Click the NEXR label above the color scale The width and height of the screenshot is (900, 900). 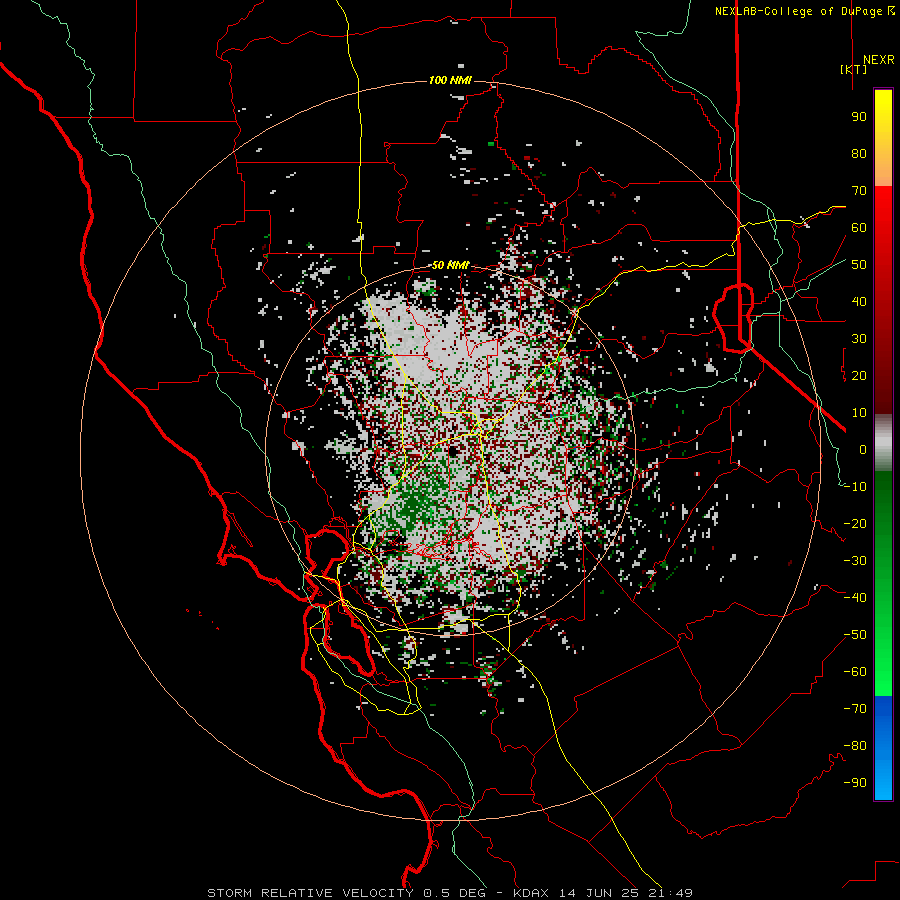click(878, 60)
